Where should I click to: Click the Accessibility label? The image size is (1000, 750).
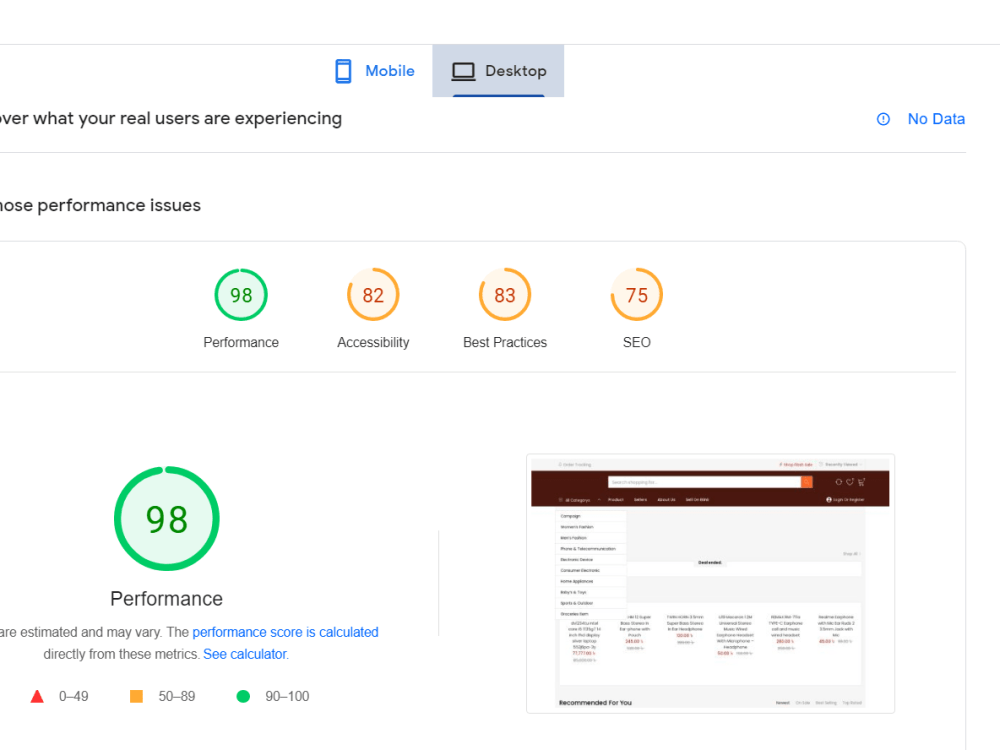point(373,342)
